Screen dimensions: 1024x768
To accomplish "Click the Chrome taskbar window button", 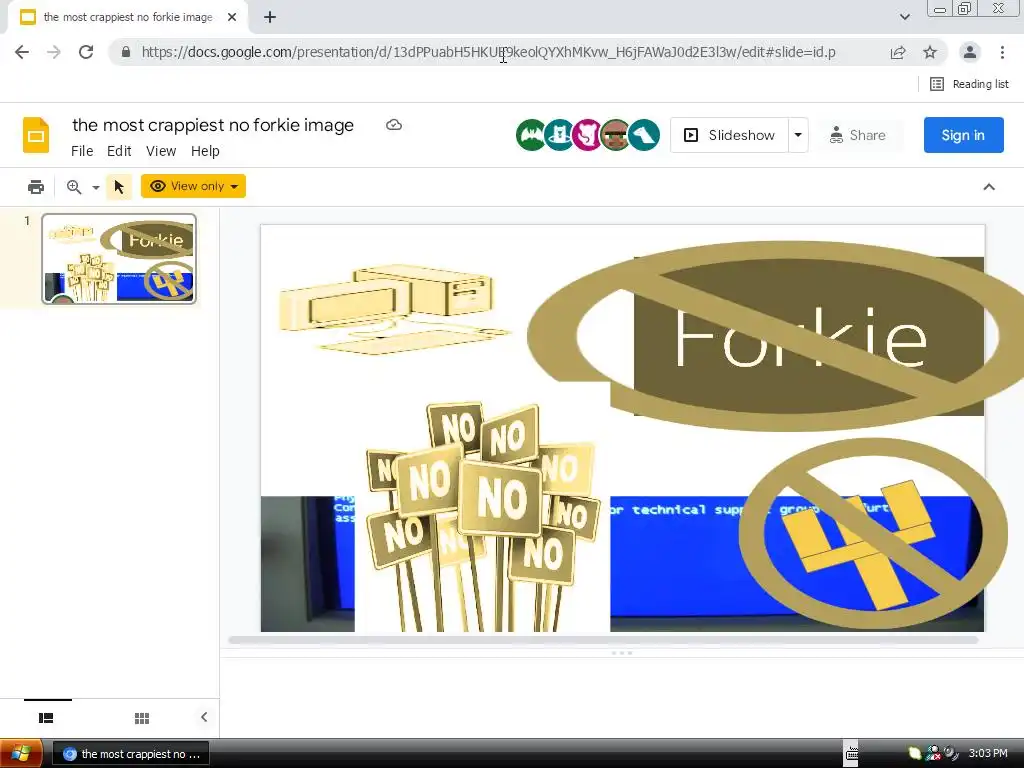I will (x=131, y=754).
